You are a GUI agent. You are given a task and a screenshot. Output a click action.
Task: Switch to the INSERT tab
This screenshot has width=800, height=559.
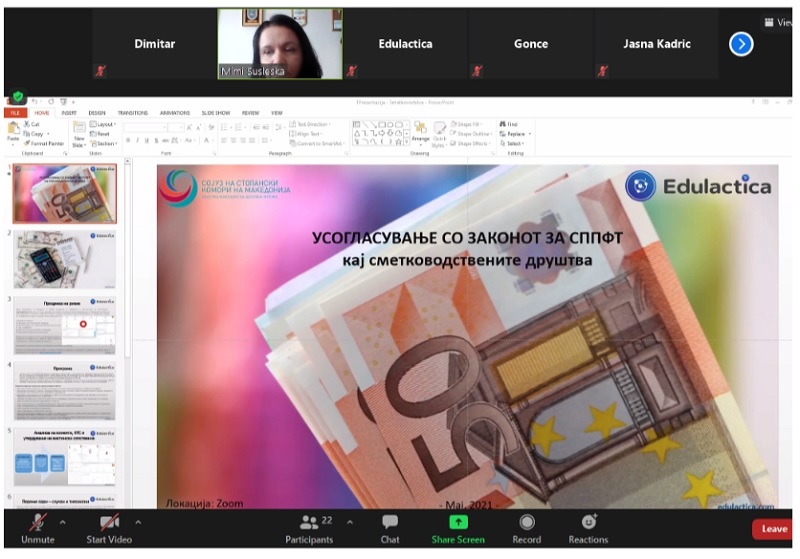point(69,113)
